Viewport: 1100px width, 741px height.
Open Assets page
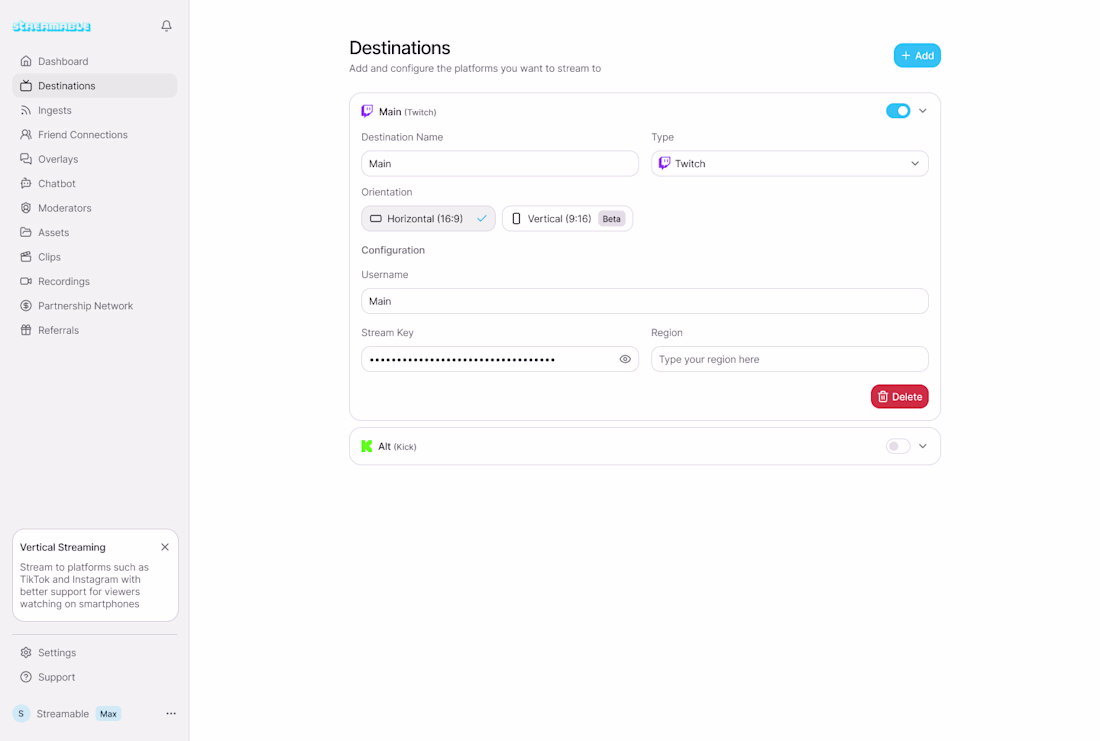[95, 232]
